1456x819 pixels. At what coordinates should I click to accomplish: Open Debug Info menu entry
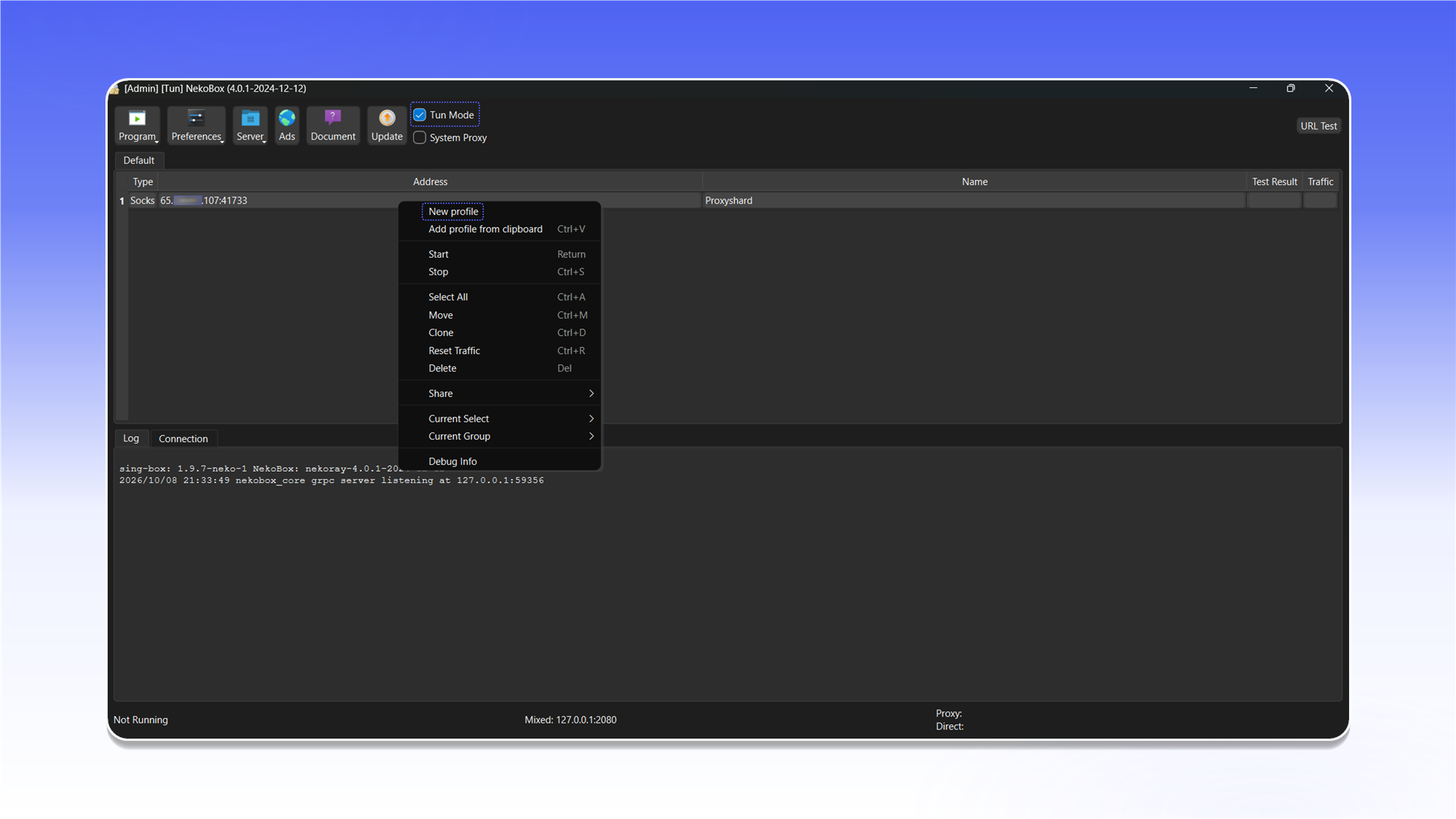[x=500, y=461]
